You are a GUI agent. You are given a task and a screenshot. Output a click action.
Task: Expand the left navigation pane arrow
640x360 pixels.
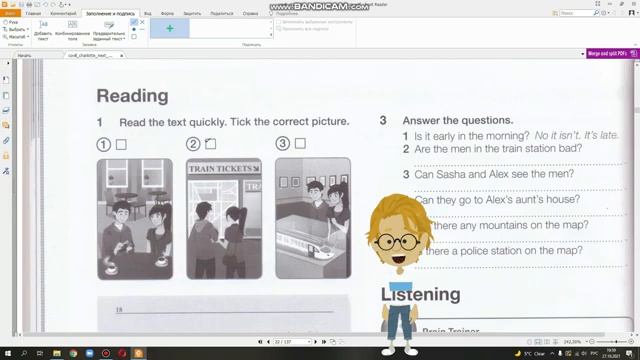click(x=8, y=63)
